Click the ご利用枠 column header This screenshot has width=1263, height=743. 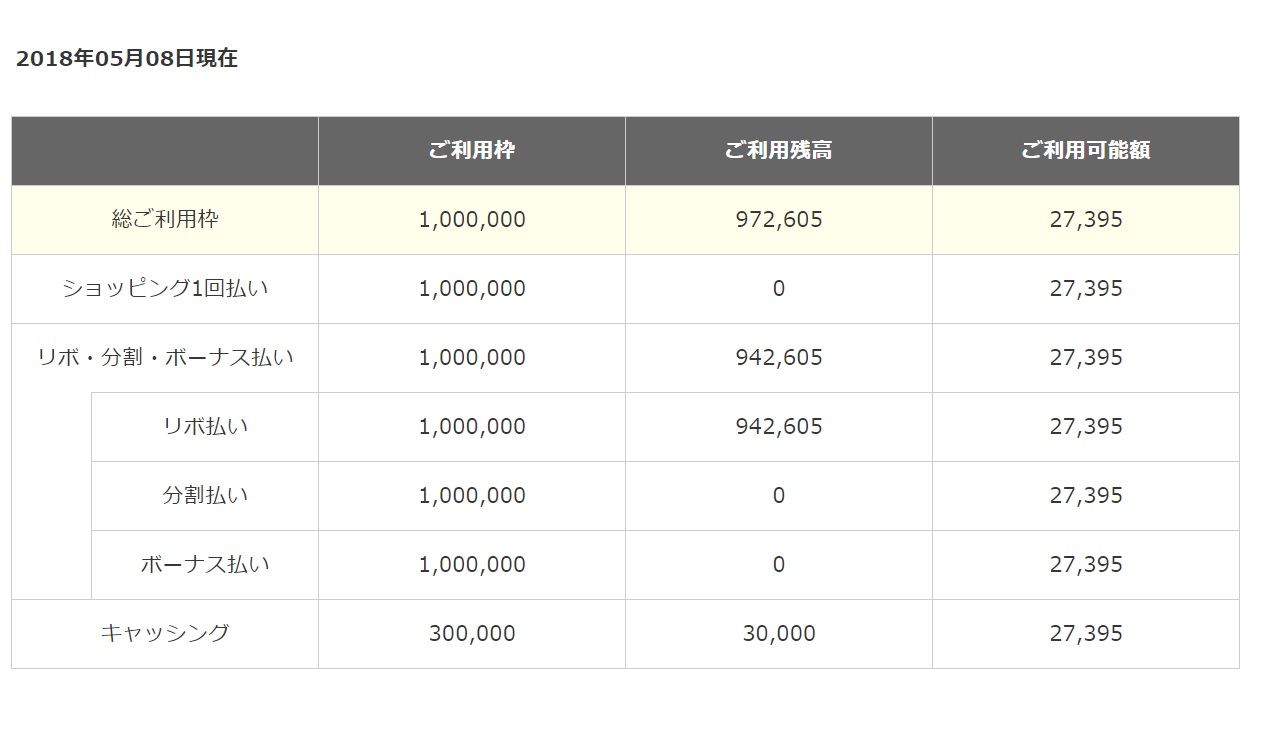point(472,151)
